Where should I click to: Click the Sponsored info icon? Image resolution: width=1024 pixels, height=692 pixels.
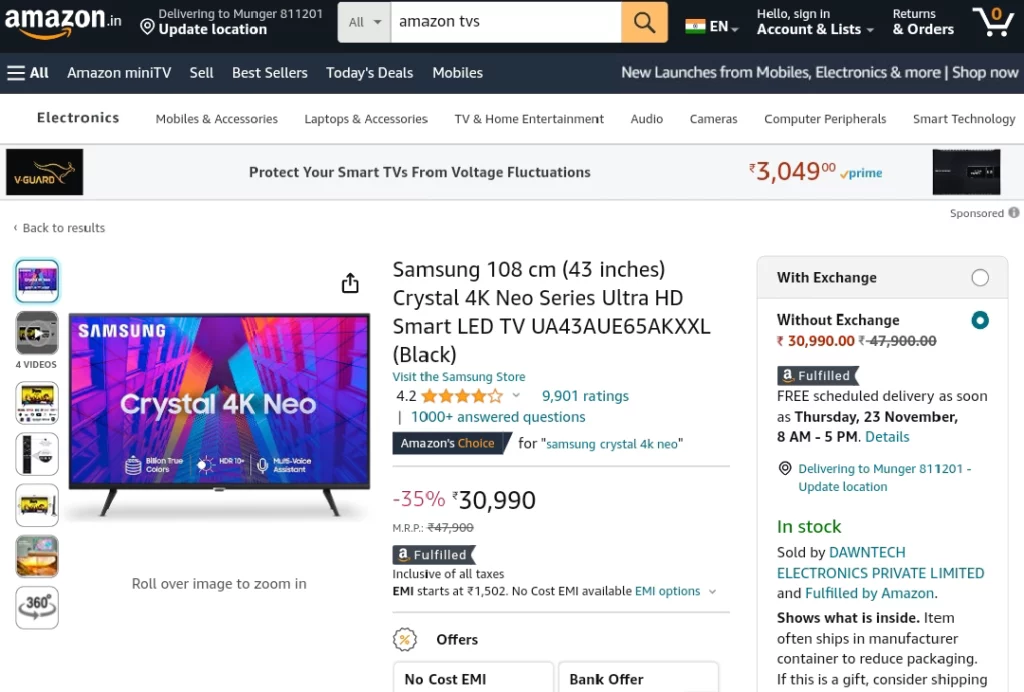(x=1014, y=213)
